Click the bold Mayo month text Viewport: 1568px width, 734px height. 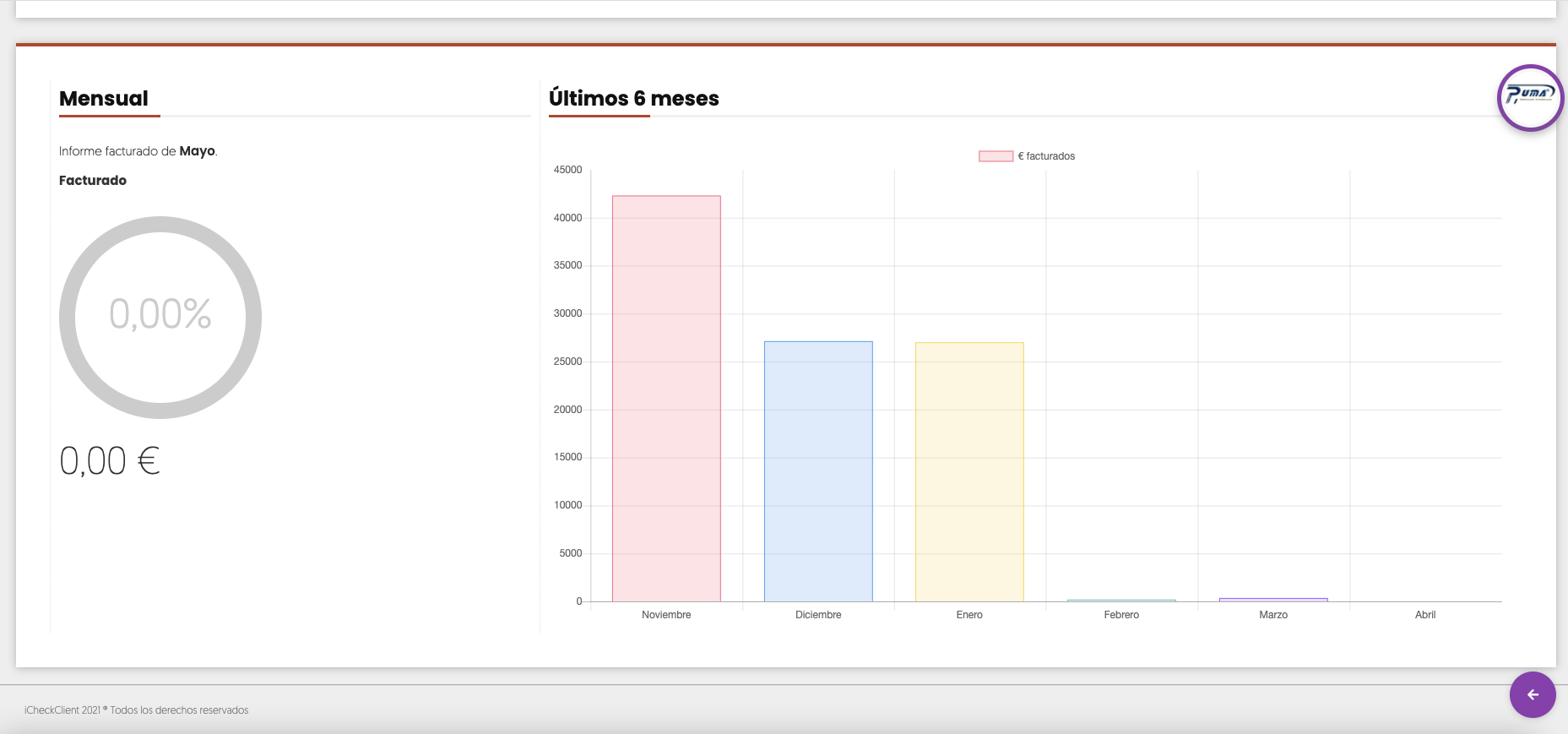tap(197, 151)
